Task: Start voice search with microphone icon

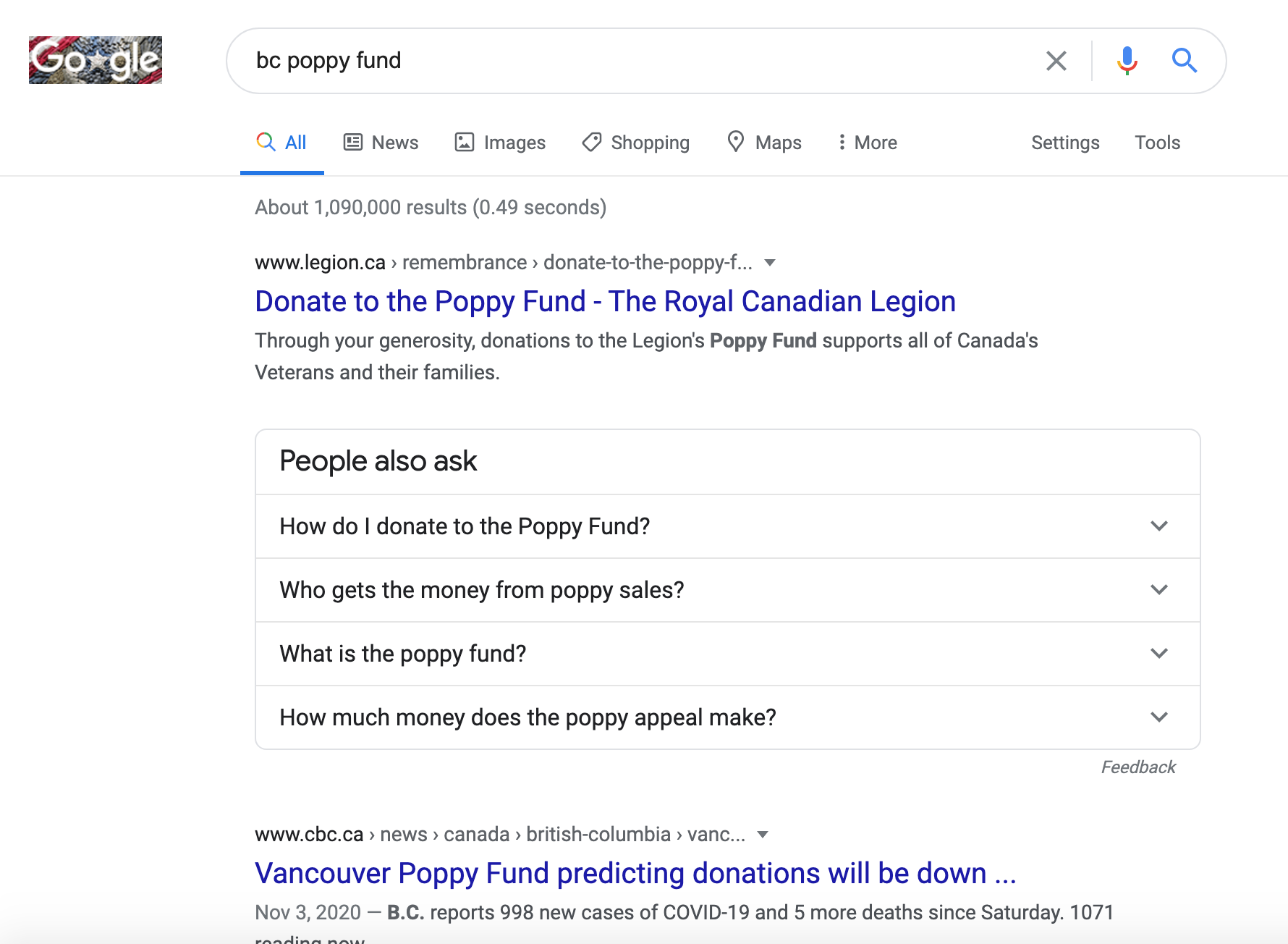Action: click(x=1127, y=61)
